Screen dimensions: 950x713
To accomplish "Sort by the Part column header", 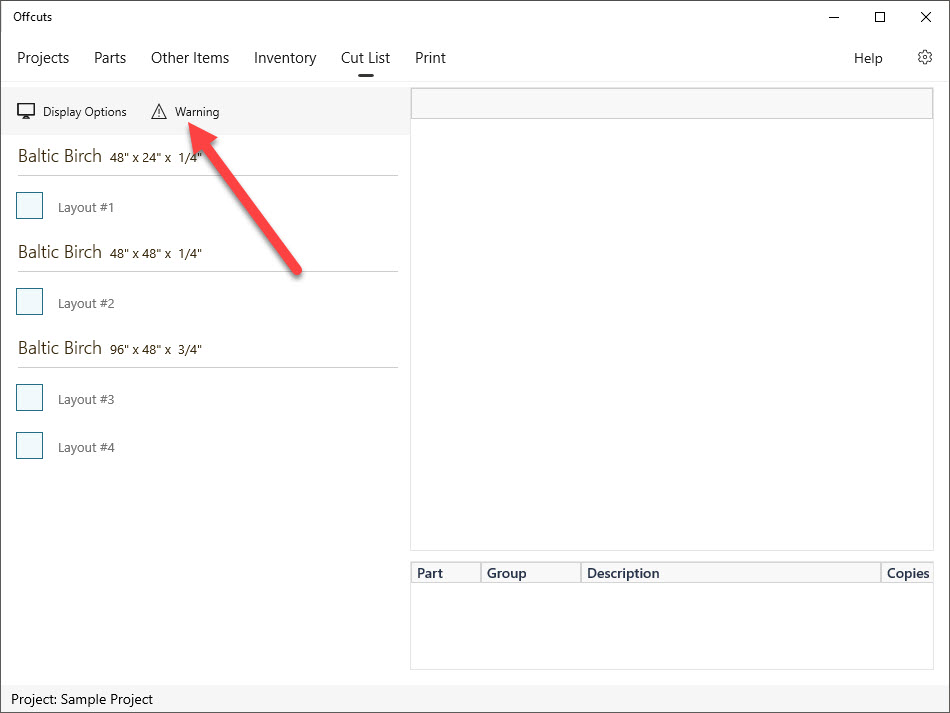I will [446, 573].
